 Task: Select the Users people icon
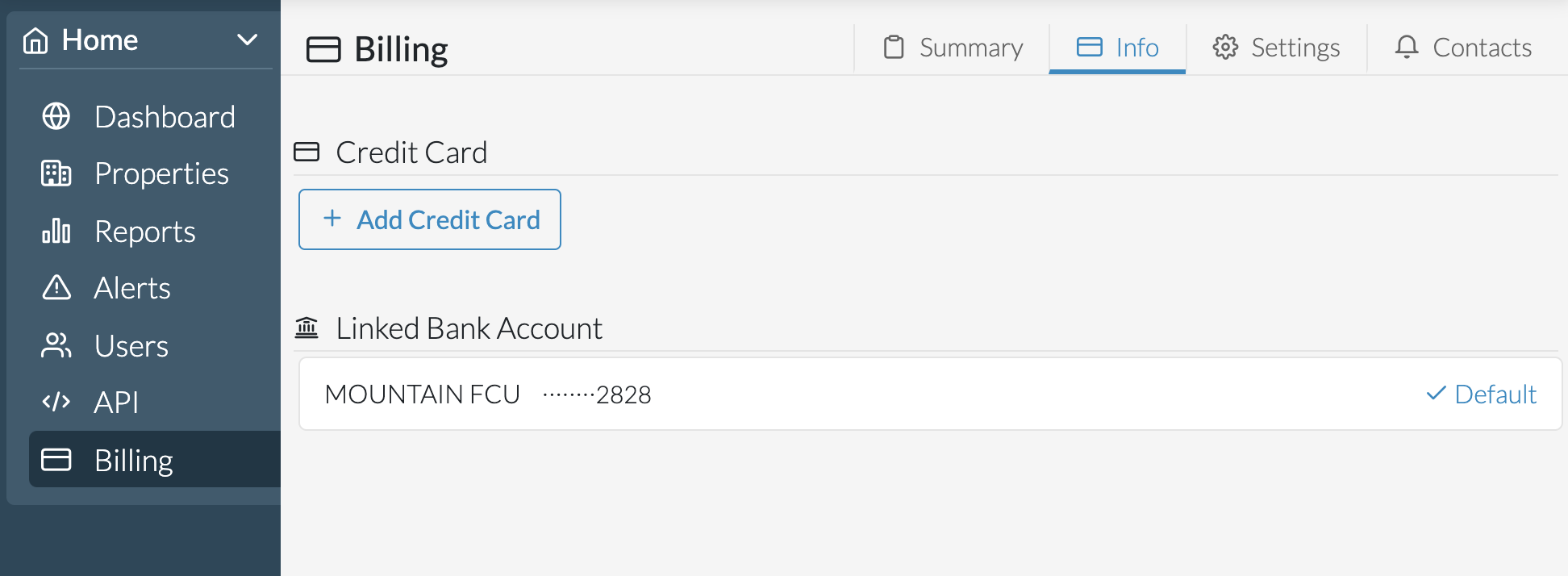pos(56,345)
